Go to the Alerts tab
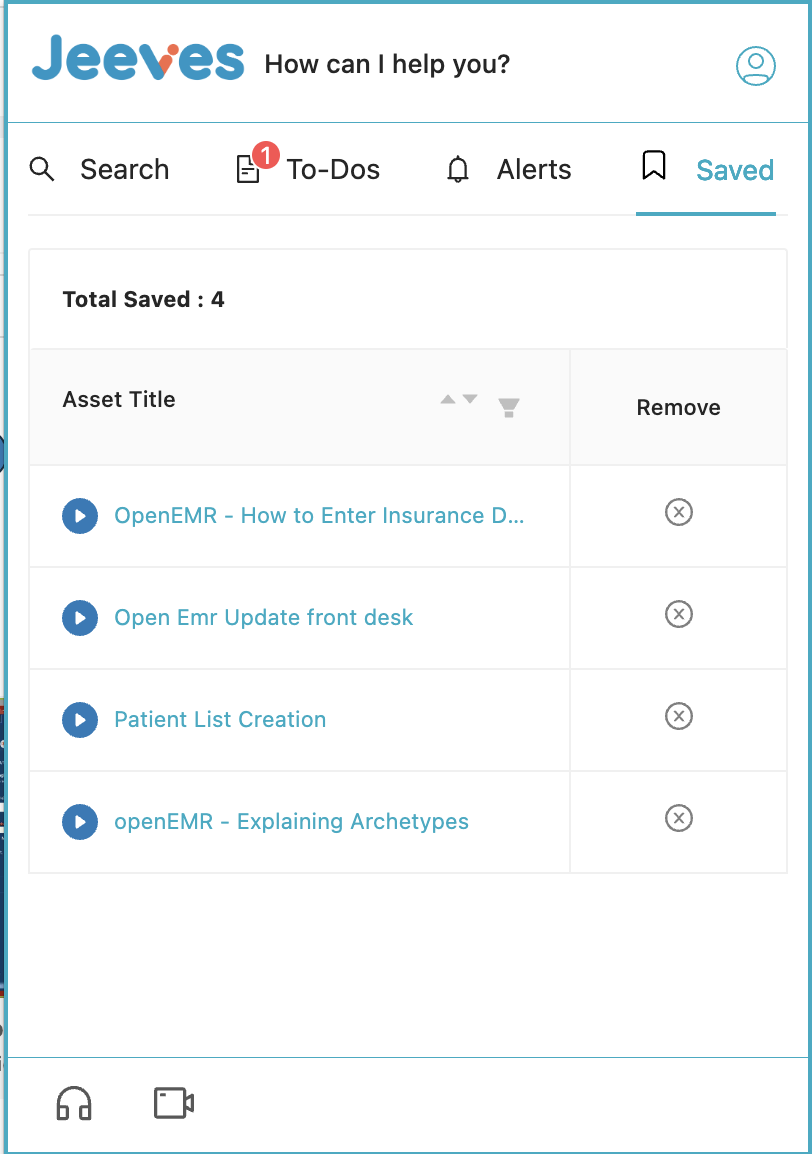The image size is (812, 1154). [x=509, y=170]
